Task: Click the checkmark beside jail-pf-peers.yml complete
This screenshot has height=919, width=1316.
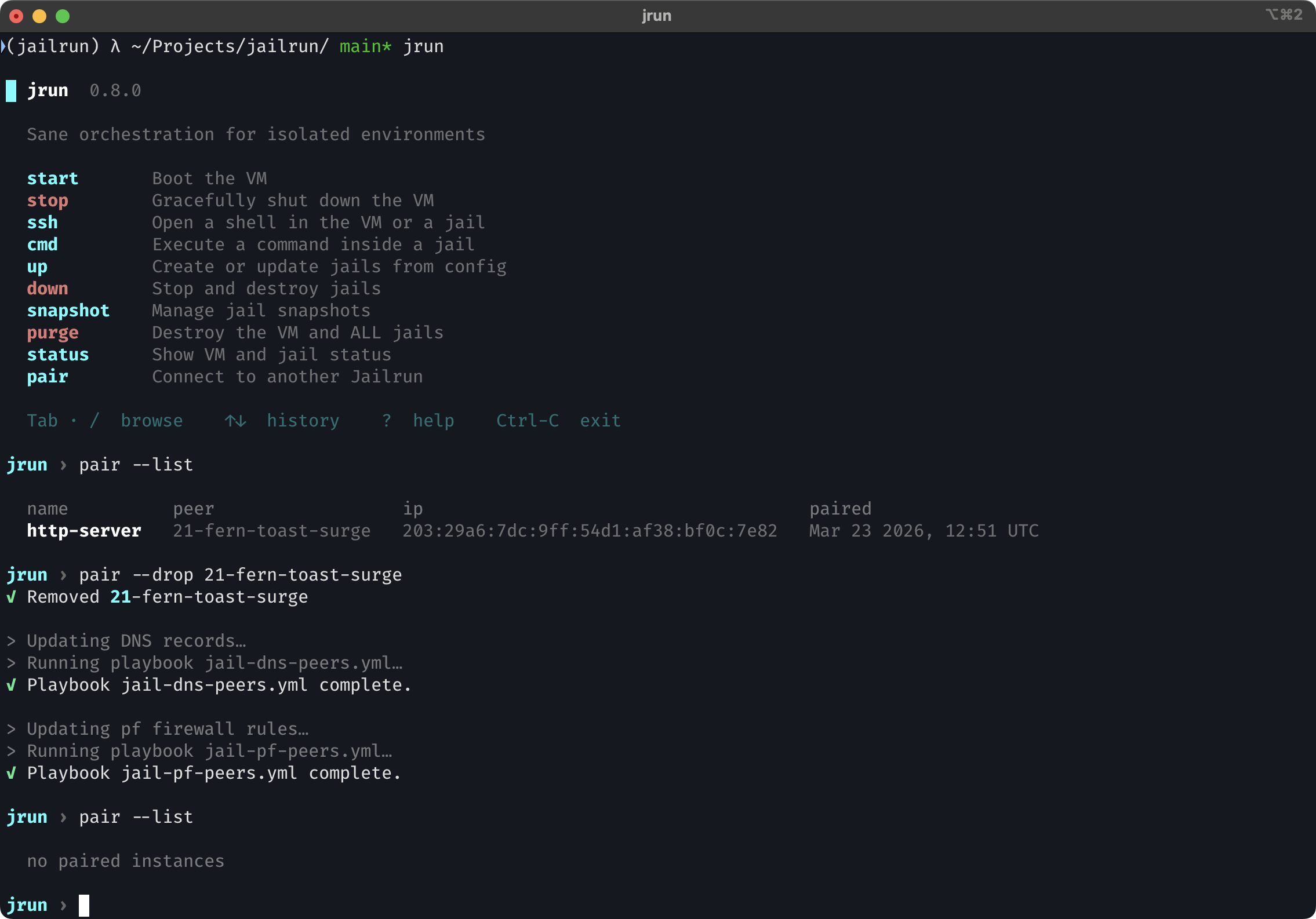Action: click(x=11, y=773)
